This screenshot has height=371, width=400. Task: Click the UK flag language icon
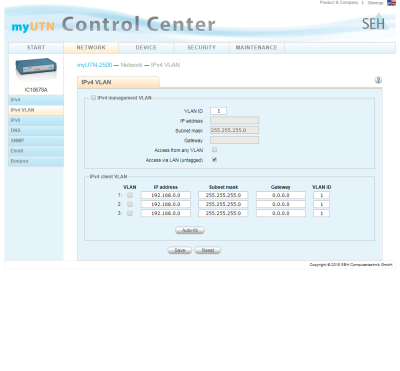(x=391, y=3)
